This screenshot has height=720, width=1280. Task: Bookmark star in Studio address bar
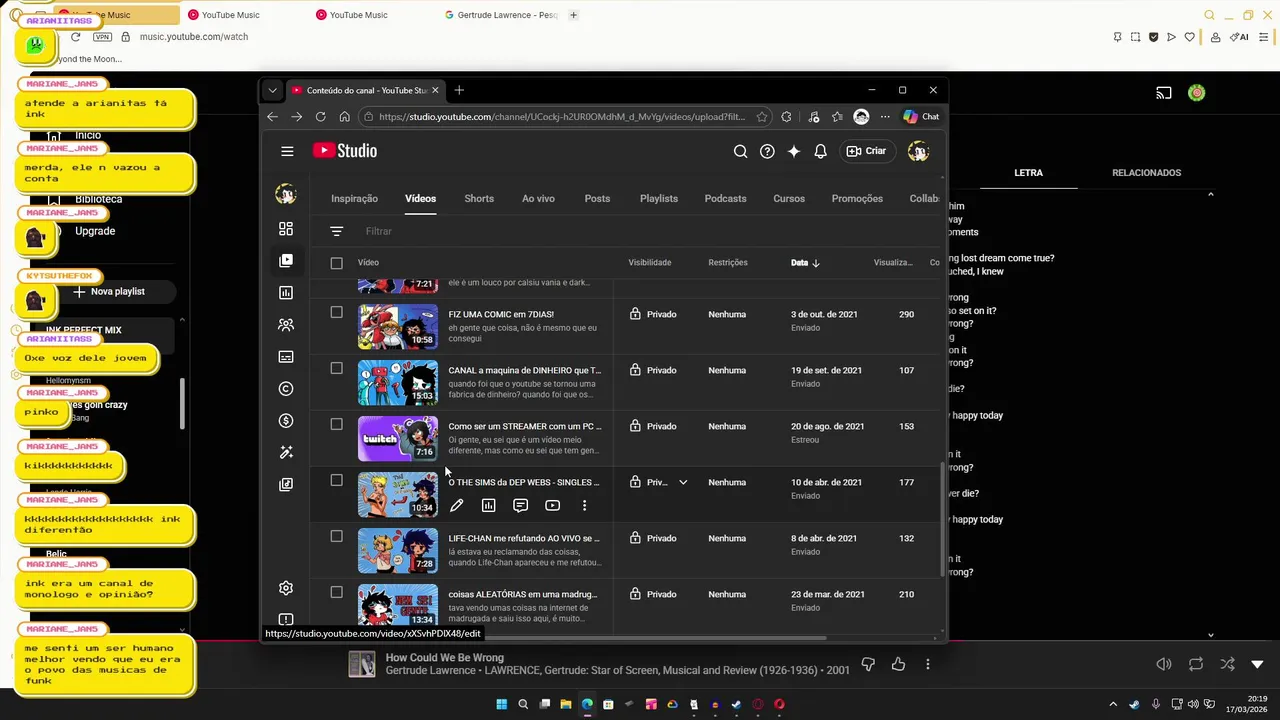762,117
